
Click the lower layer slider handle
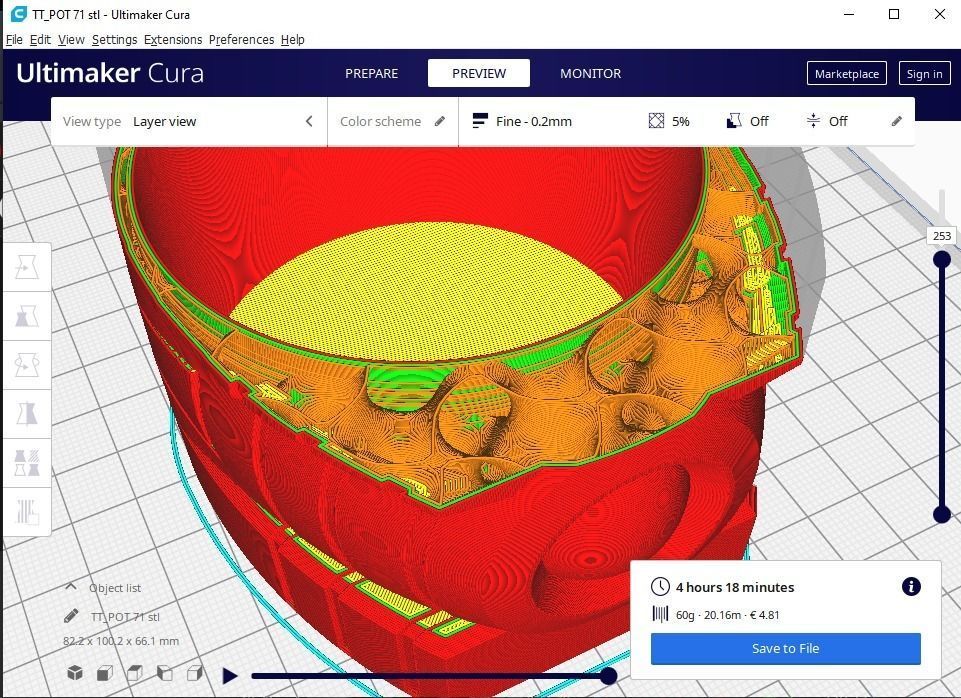[x=942, y=514]
